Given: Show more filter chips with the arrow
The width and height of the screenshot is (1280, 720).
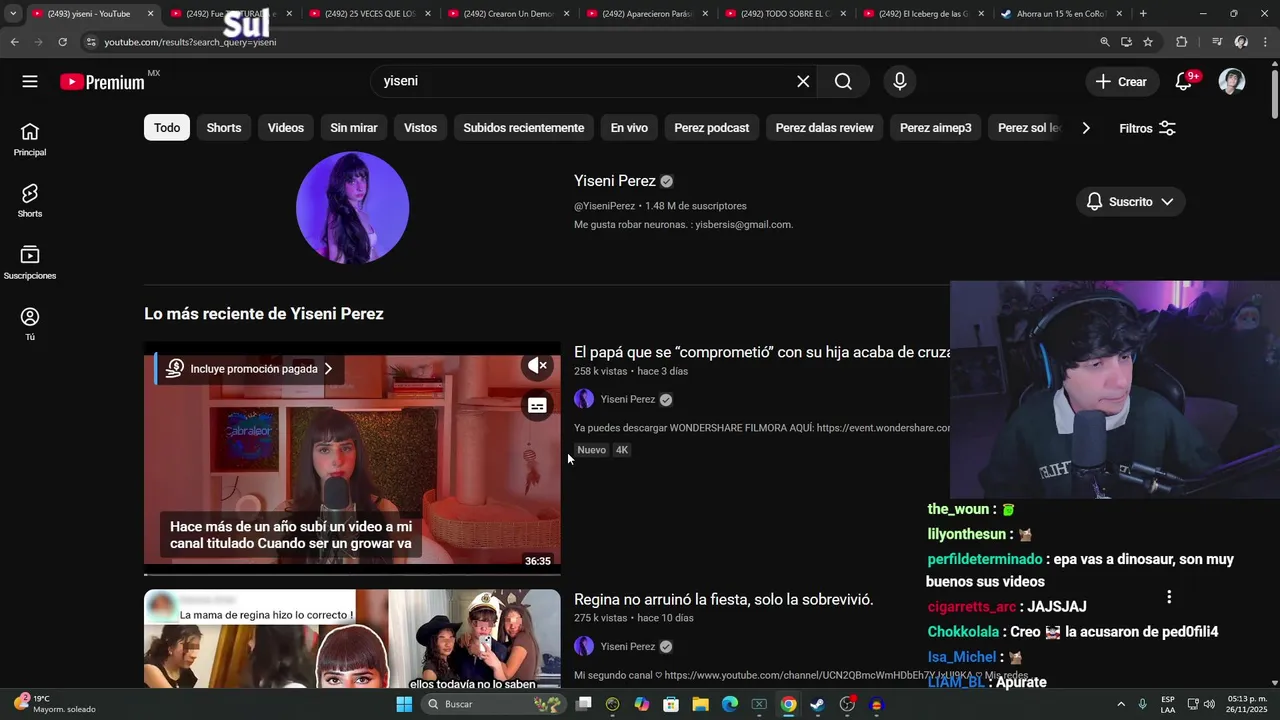Looking at the screenshot, I should tap(1086, 128).
